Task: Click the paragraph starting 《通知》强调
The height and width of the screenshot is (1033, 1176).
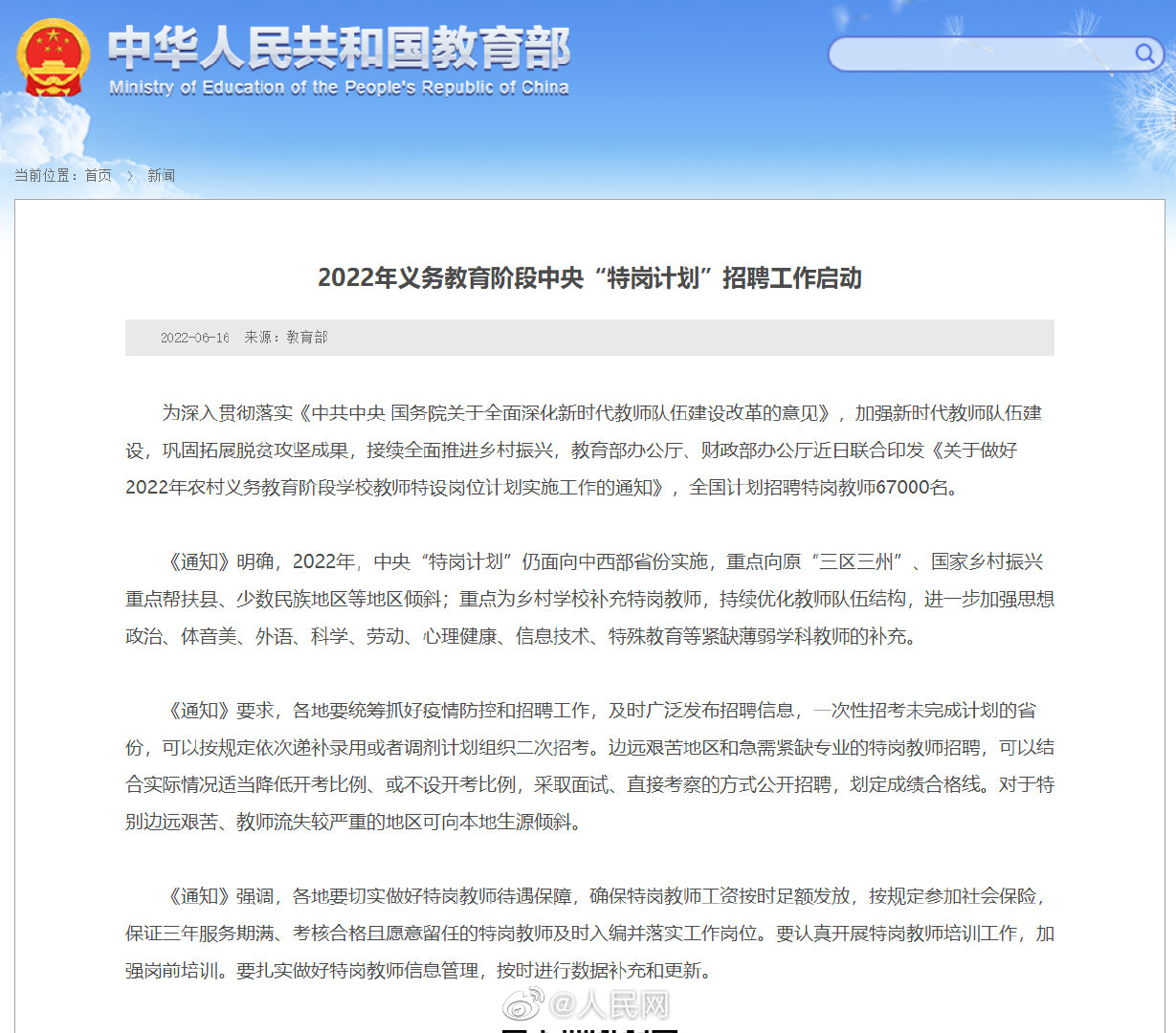Action: [589, 933]
